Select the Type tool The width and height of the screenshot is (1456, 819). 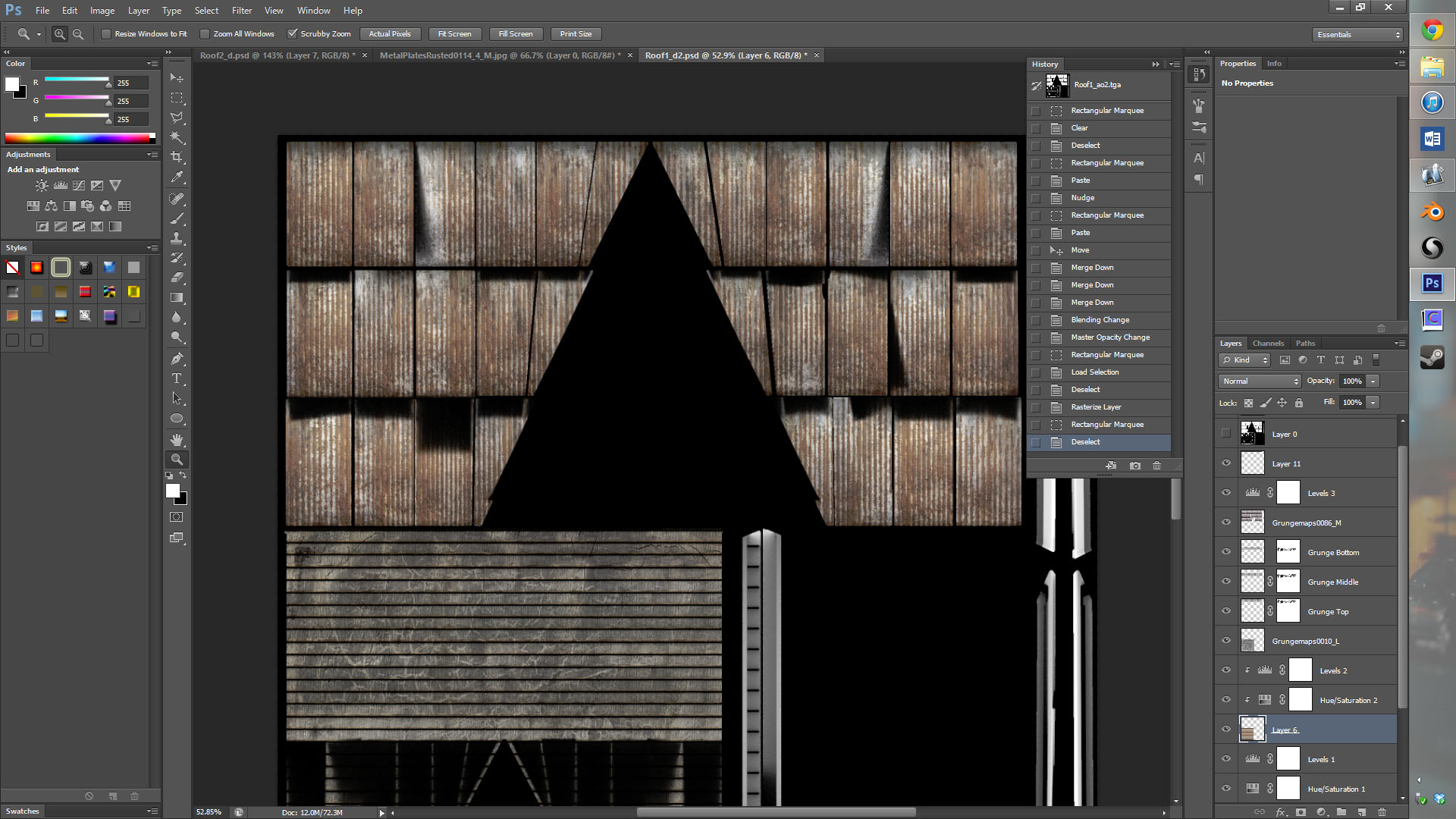(x=177, y=378)
